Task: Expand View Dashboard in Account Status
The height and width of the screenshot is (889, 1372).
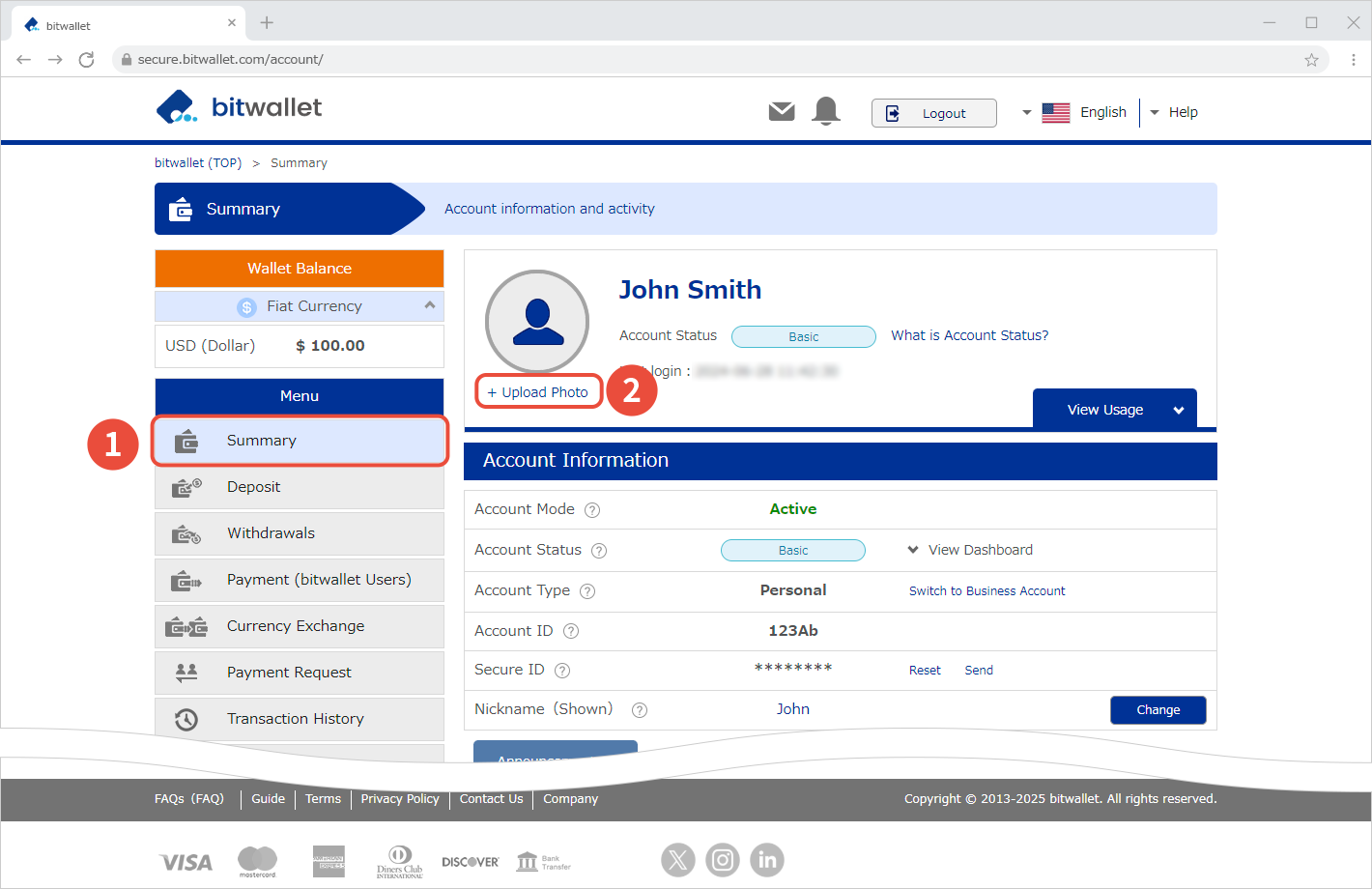Action: coord(971,550)
